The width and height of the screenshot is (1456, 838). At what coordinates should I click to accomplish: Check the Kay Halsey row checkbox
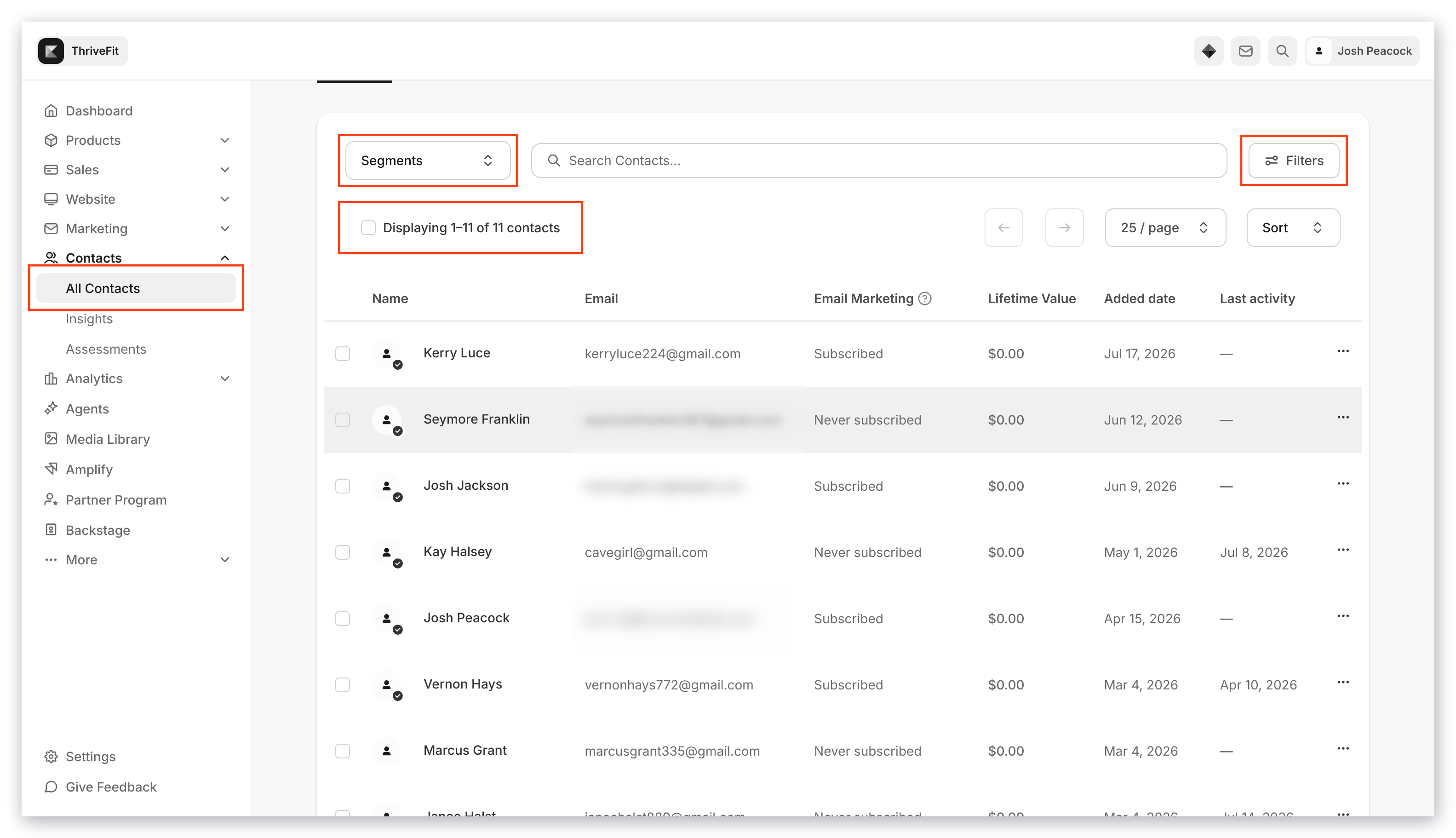[343, 552]
